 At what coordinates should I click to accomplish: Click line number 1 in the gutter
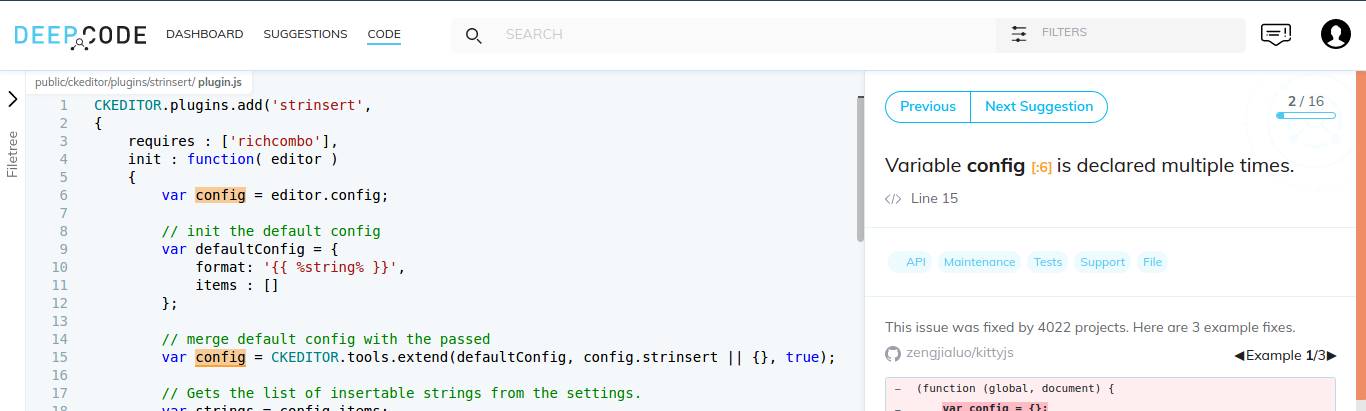63,105
